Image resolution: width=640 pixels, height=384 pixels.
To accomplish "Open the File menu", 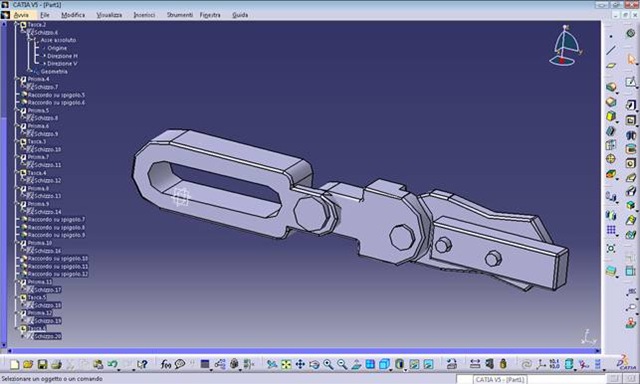I will point(45,15).
